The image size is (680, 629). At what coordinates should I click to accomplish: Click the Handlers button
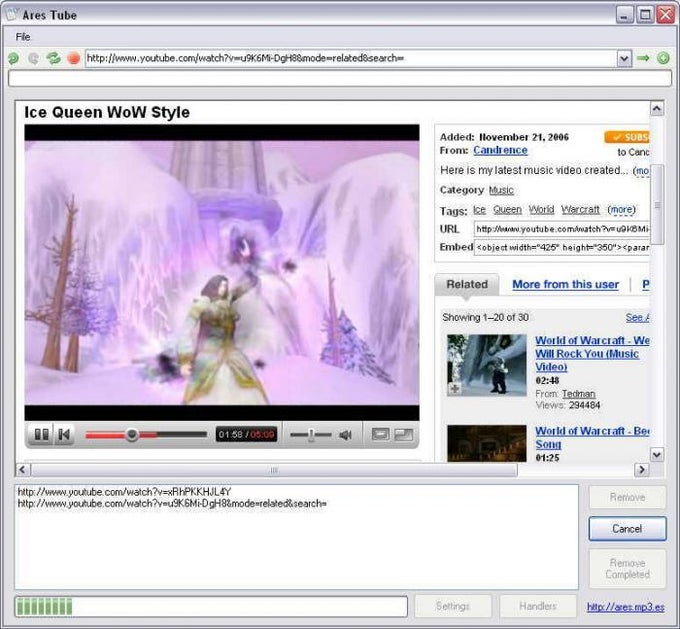(x=538, y=606)
